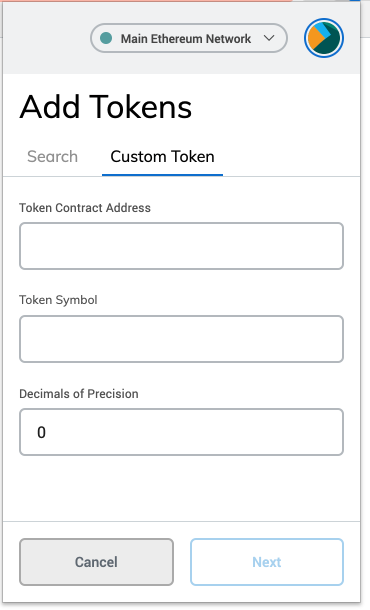Click the blue underline beneath Custom Token
Viewport: 370px width, 610px height.
click(x=162, y=175)
